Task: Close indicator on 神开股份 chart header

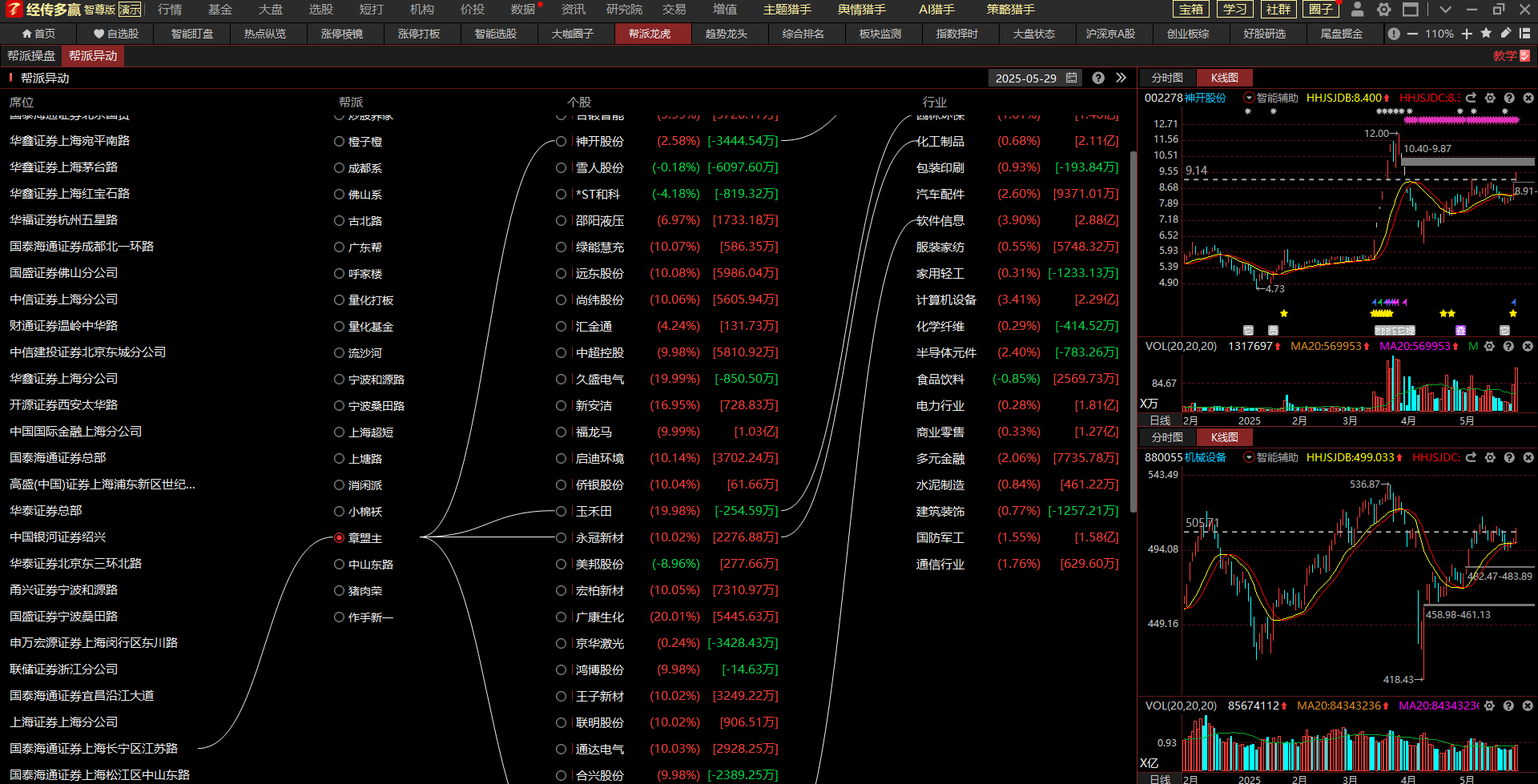Action: [1528, 98]
